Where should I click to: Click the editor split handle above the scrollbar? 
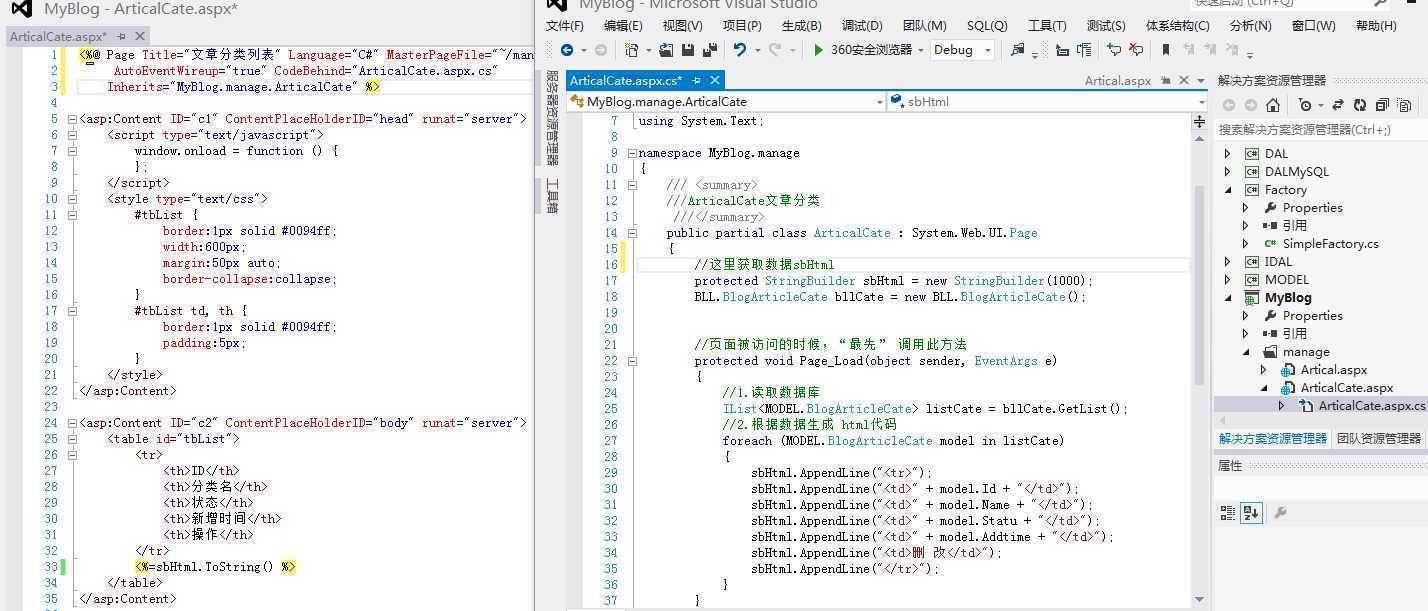coord(1199,121)
